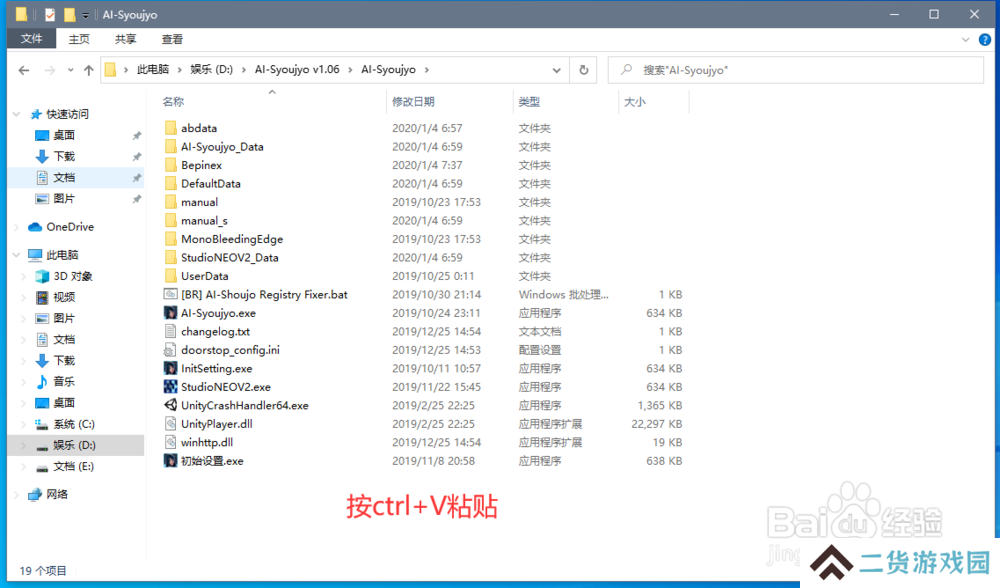Click the search AI-Syoujyo box
Viewport: 1000px width, 588px height.
coord(795,70)
